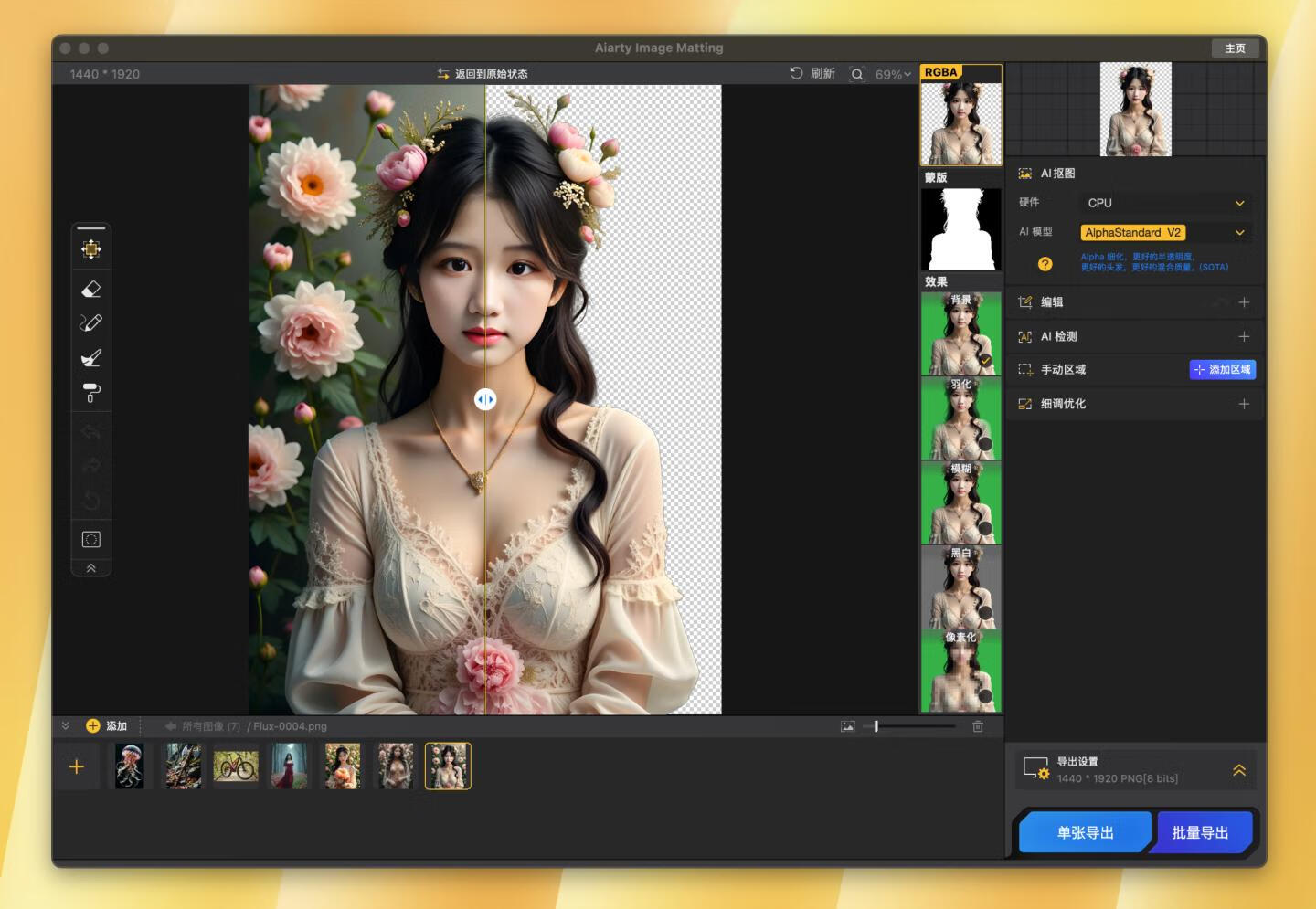Select the 蒙版 mask preview thumbnail
The height and width of the screenshot is (909, 1316).
point(960,229)
